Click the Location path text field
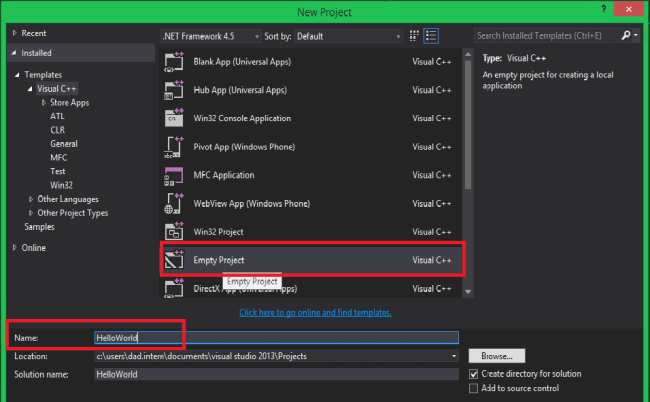Image resolution: width=650 pixels, height=402 pixels. pyautogui.click(x=272, y=356)
